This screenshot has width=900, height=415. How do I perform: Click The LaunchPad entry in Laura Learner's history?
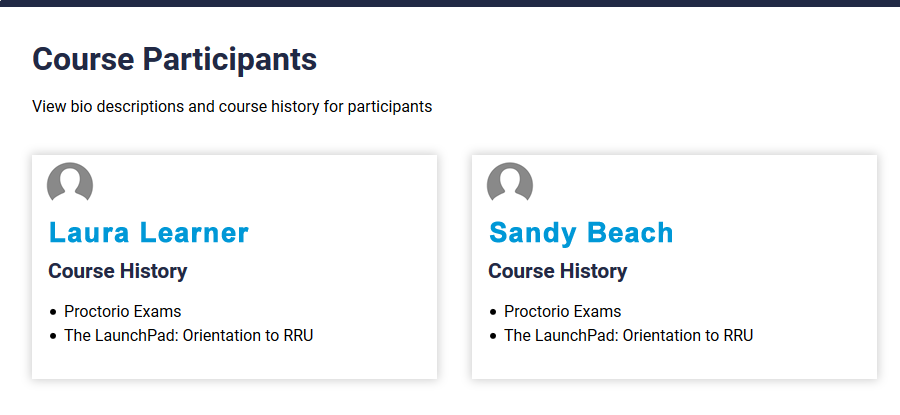pyautogui.click(x=189, y=335)
